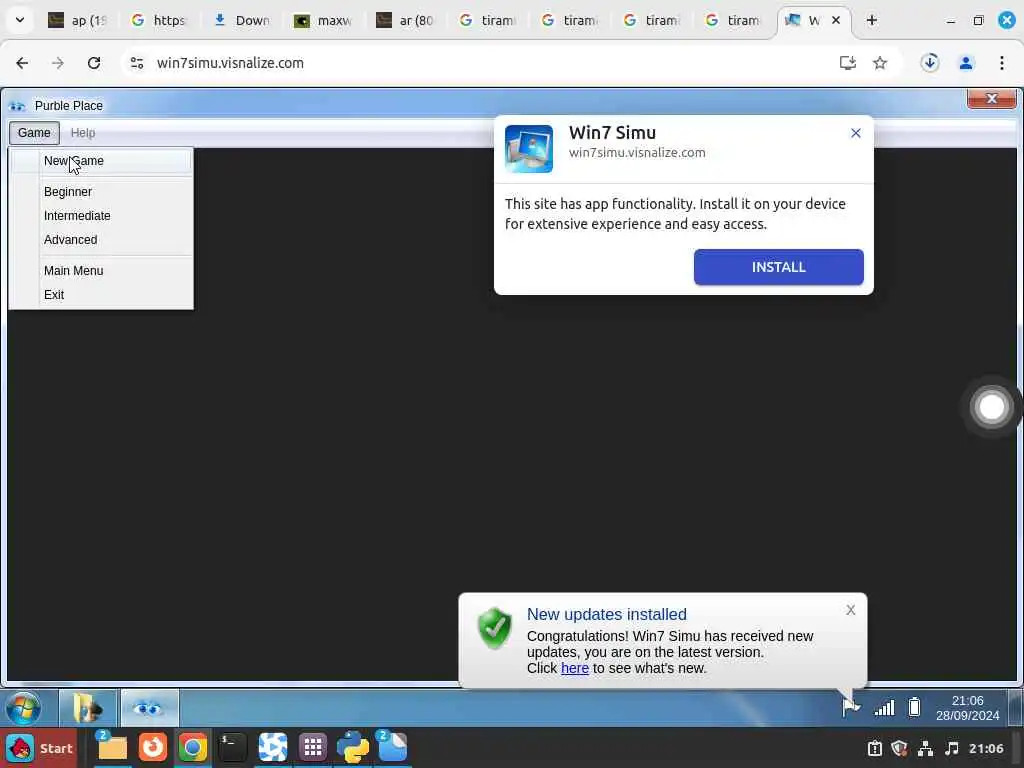
Task: Open the terminal from the panel
Action: pos(232,748)
